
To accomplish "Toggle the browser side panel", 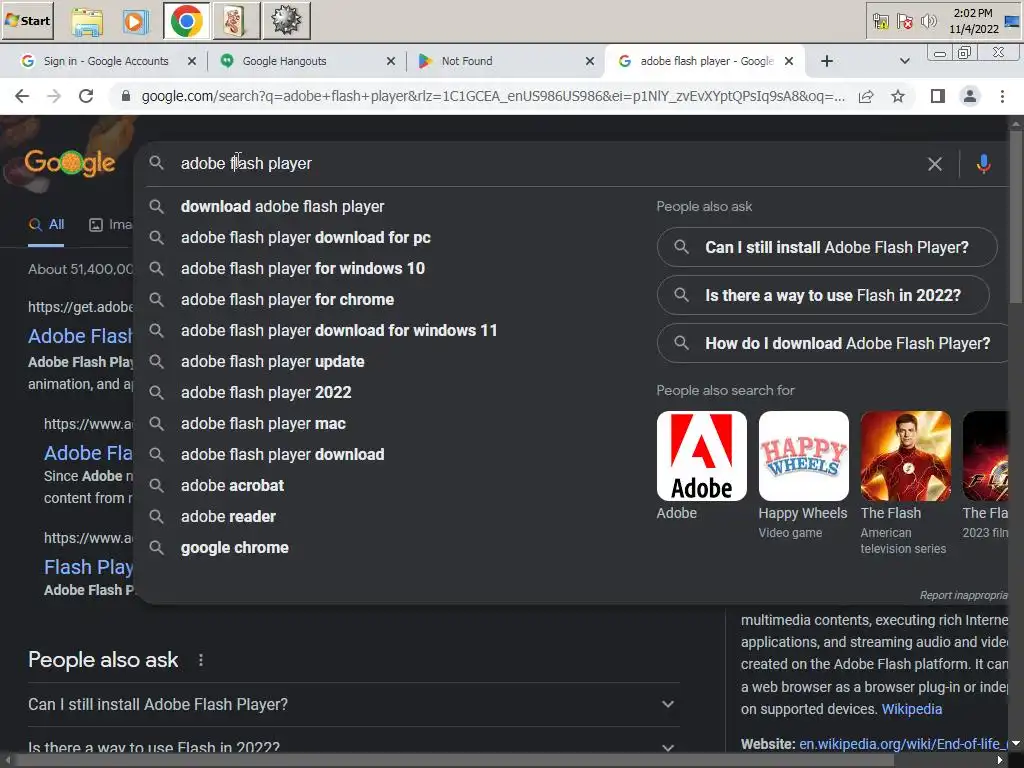I will [938, 97].
